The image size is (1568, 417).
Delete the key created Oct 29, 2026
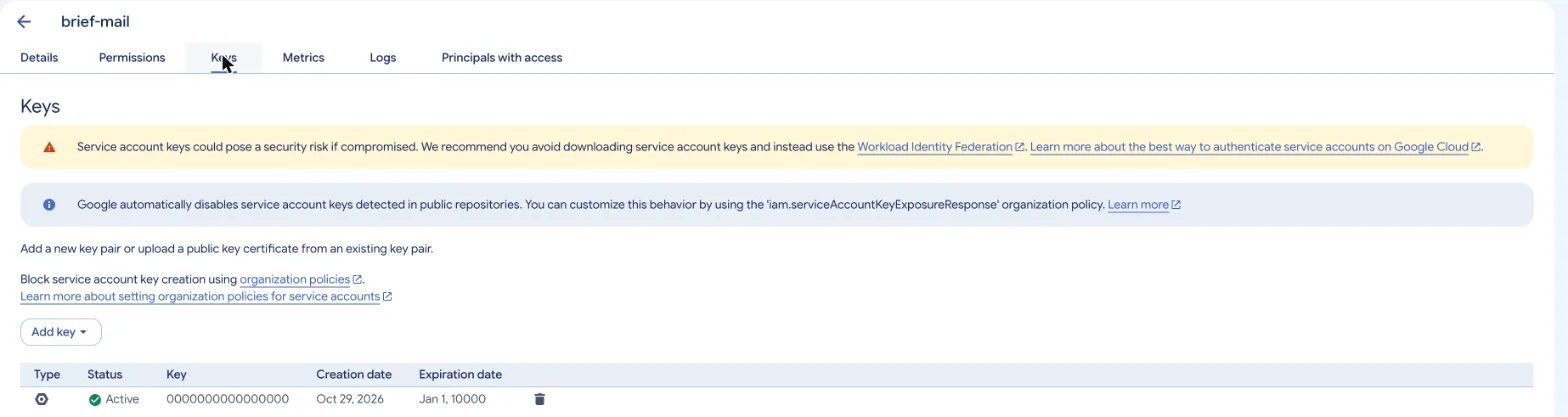coord(540,399)
